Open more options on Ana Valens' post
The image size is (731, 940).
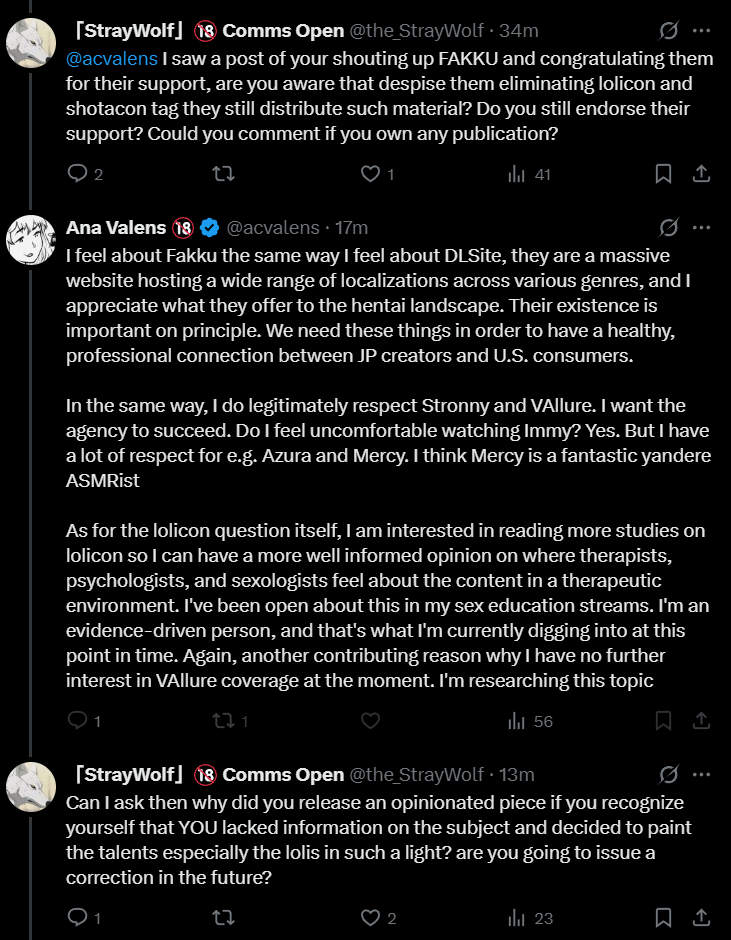click(x=701, y=227)
